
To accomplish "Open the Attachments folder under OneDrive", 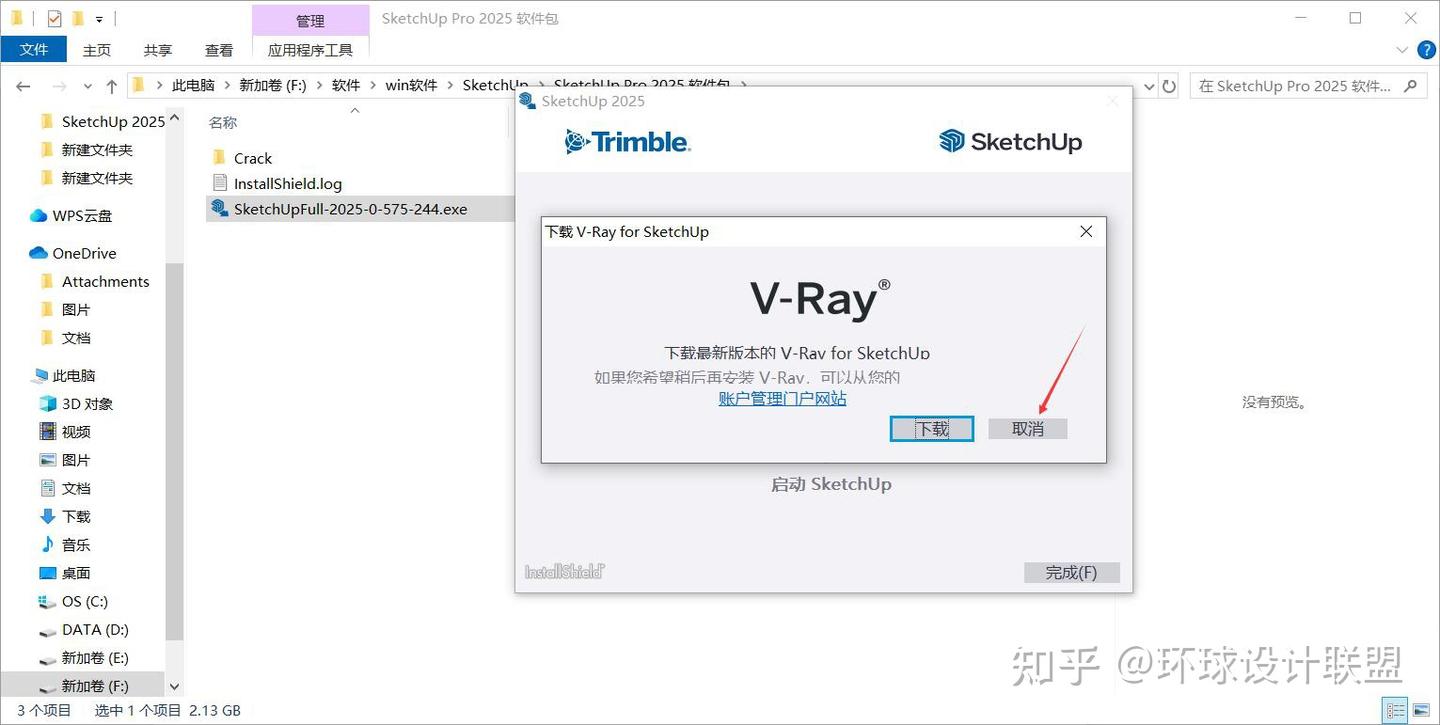I will coord(94,282).
